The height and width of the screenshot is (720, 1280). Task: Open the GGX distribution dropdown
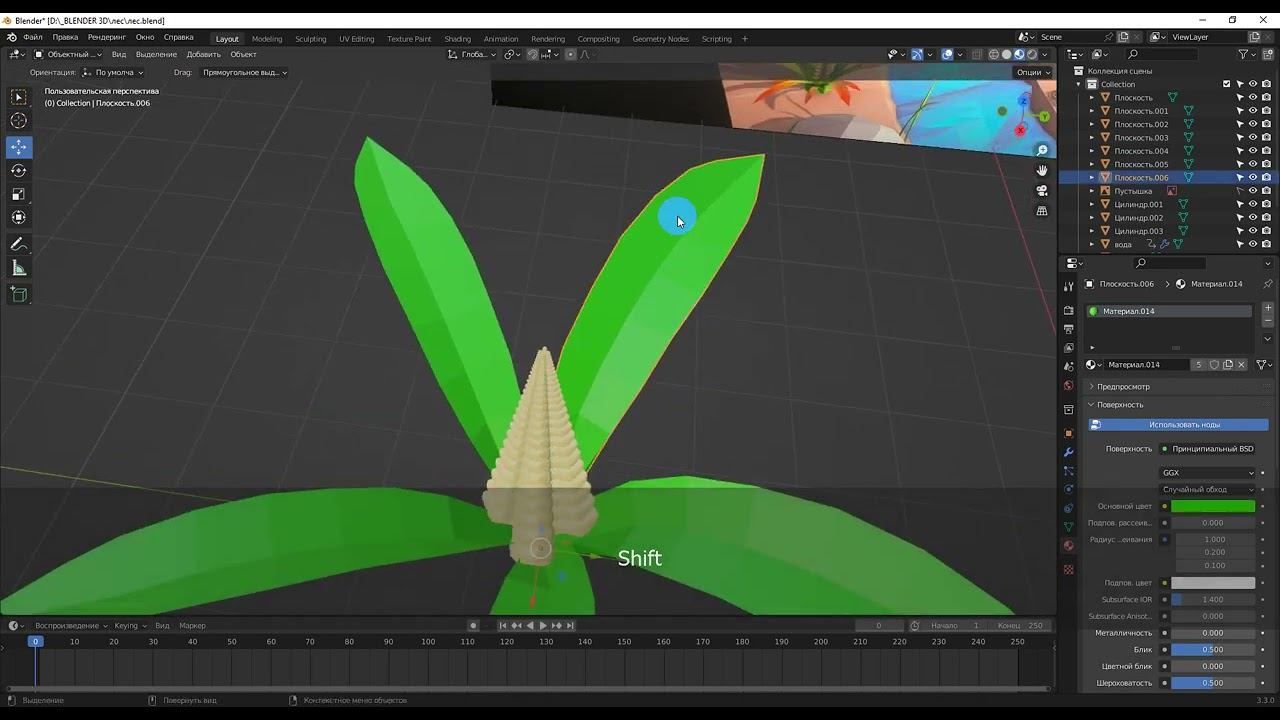click(1208, 473)
